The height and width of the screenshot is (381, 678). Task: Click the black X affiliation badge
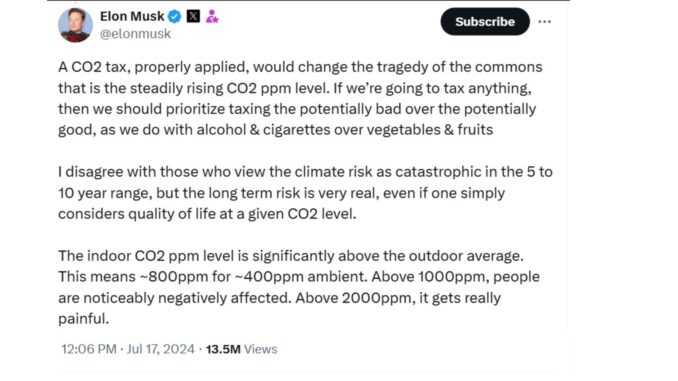[193, 16]
